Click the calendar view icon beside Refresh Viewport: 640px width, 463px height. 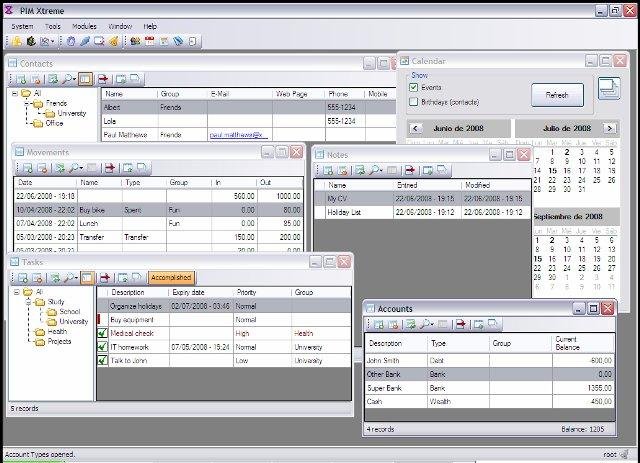(x=608, y=90)
